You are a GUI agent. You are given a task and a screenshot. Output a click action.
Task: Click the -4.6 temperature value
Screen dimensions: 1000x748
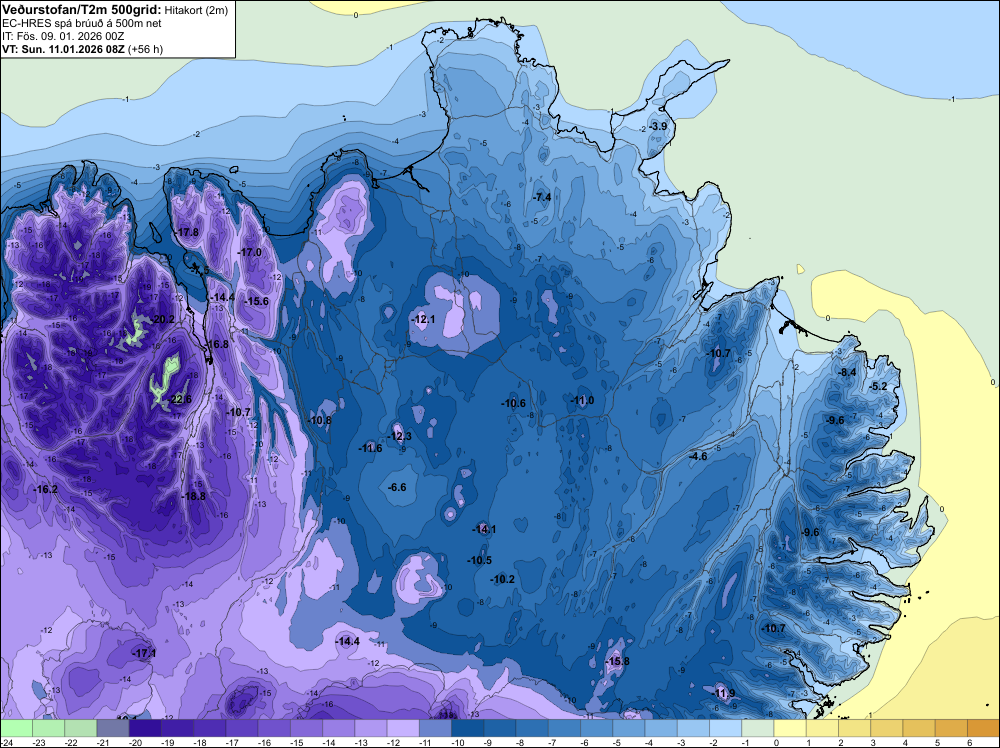click(698, 457)
